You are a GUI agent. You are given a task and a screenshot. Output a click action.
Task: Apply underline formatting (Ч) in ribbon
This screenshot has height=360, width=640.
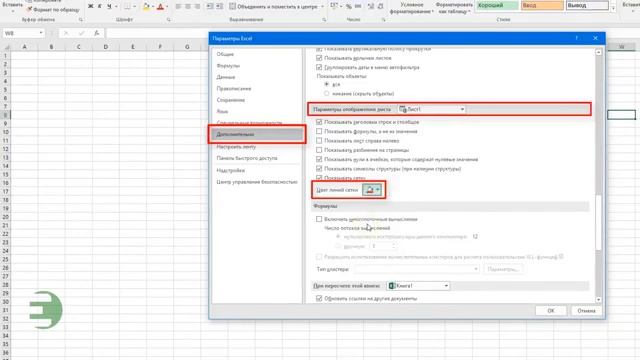(109, 7)
